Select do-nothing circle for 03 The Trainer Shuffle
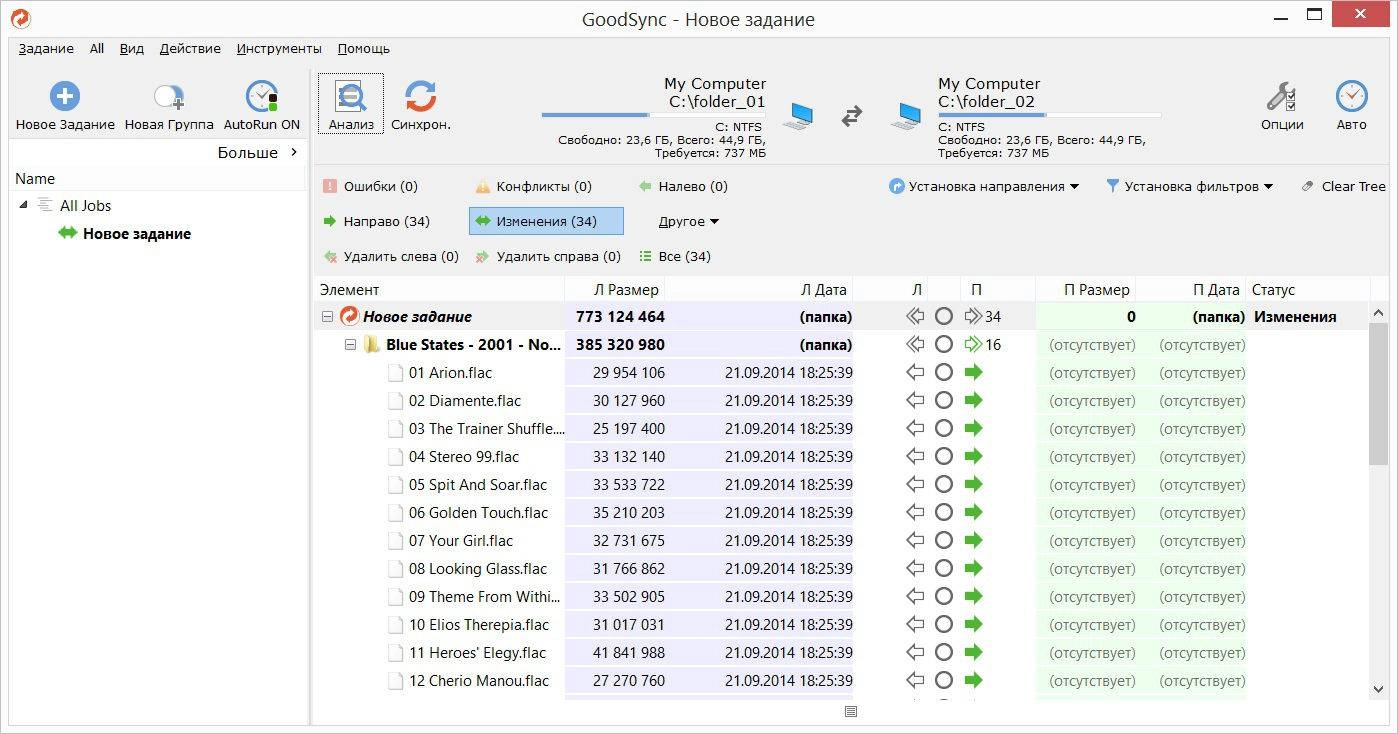 pos(943,429)
